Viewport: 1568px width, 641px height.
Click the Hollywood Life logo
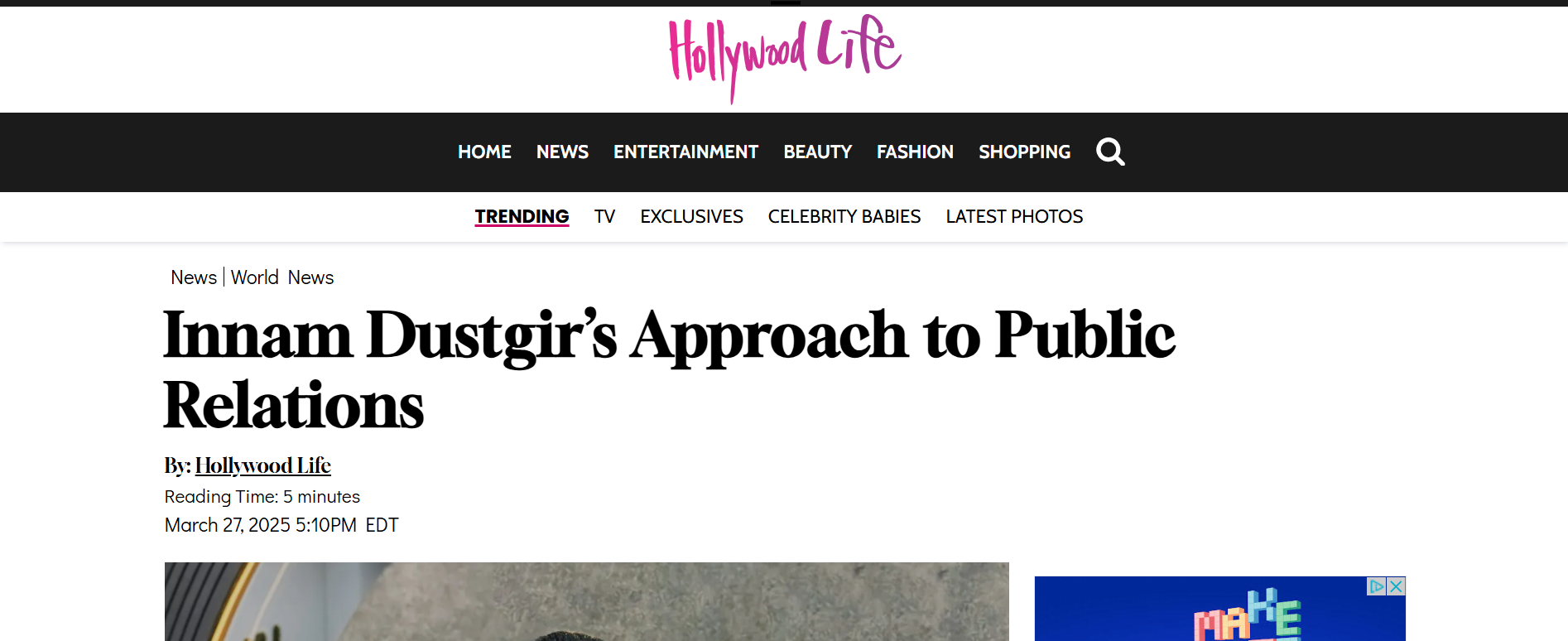[x=785, y=58]
